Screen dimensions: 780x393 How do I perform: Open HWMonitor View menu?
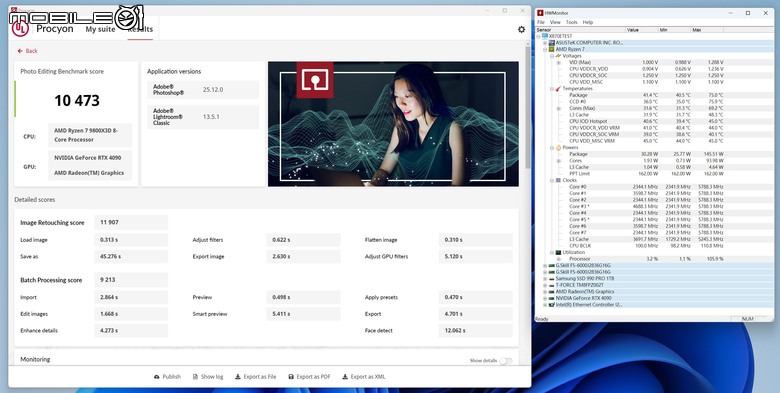[x=555, y=22]
